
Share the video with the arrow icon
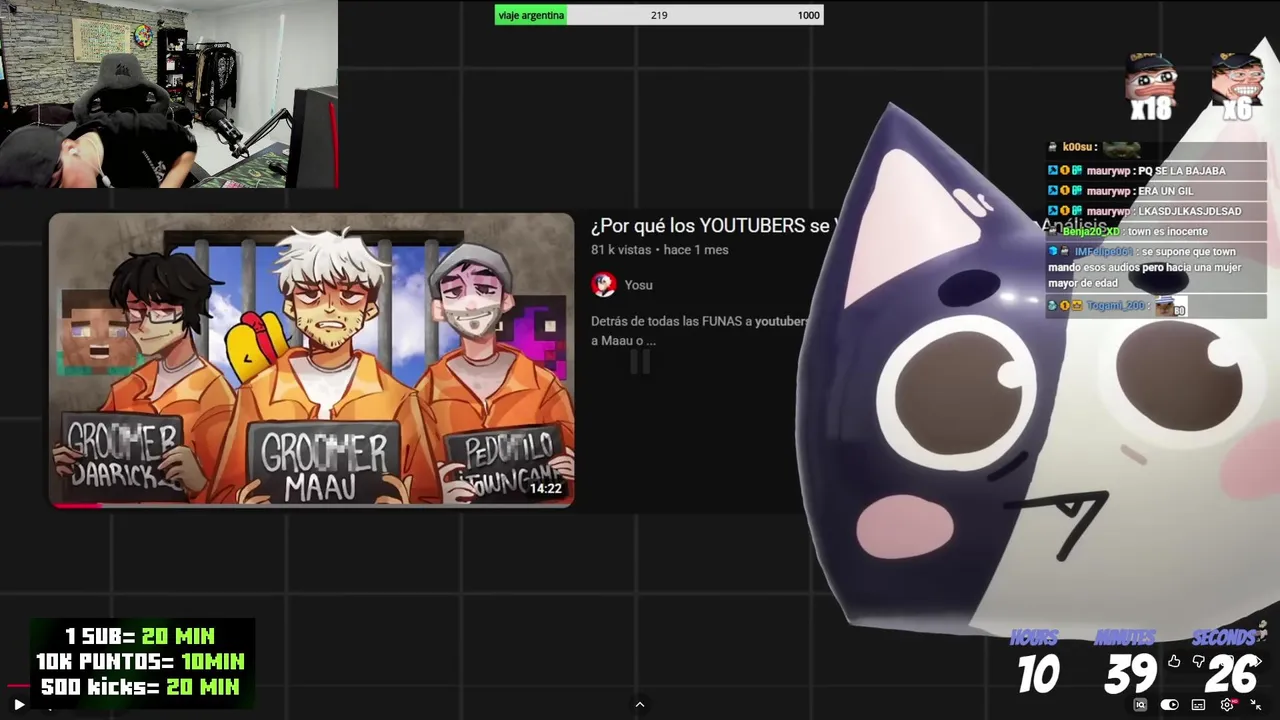click(1256, 661)
